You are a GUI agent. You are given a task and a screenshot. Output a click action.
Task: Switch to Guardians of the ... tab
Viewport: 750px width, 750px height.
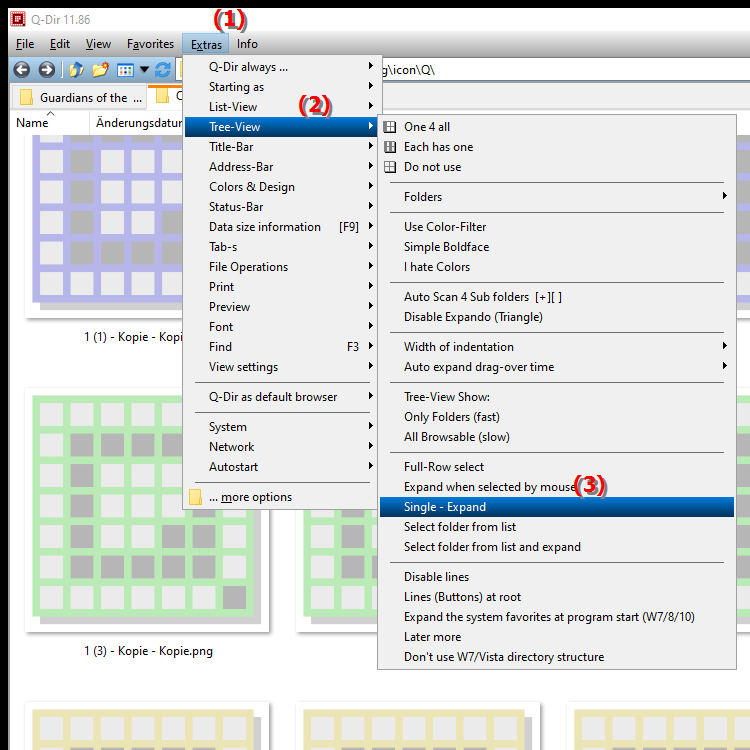click(x=80, y=97)
